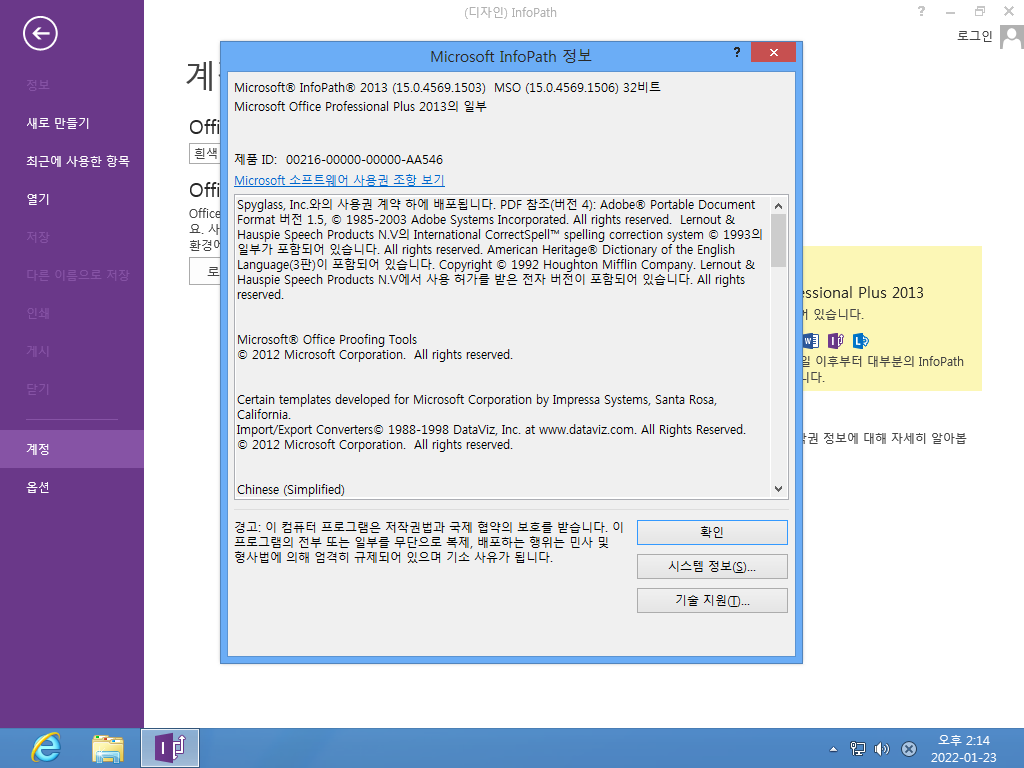
Task: Close the Microsoft InfoPath 정보 dialog
Action: [x=773, y=52]
